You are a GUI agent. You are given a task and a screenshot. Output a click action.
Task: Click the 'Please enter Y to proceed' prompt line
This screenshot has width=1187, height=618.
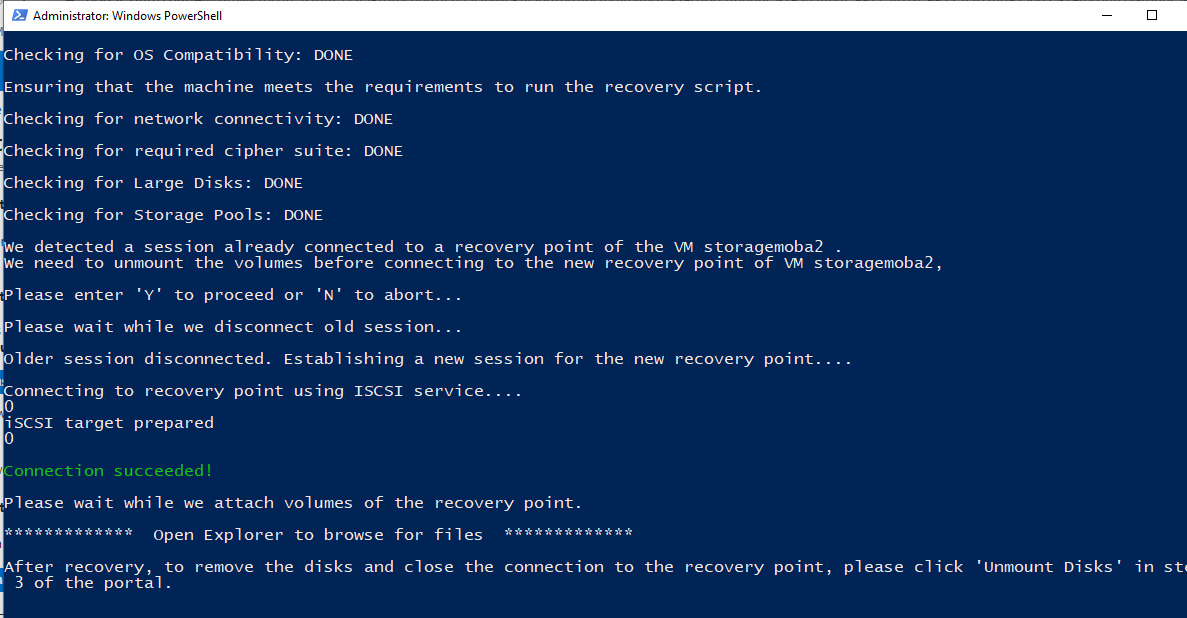click(232, 295)
